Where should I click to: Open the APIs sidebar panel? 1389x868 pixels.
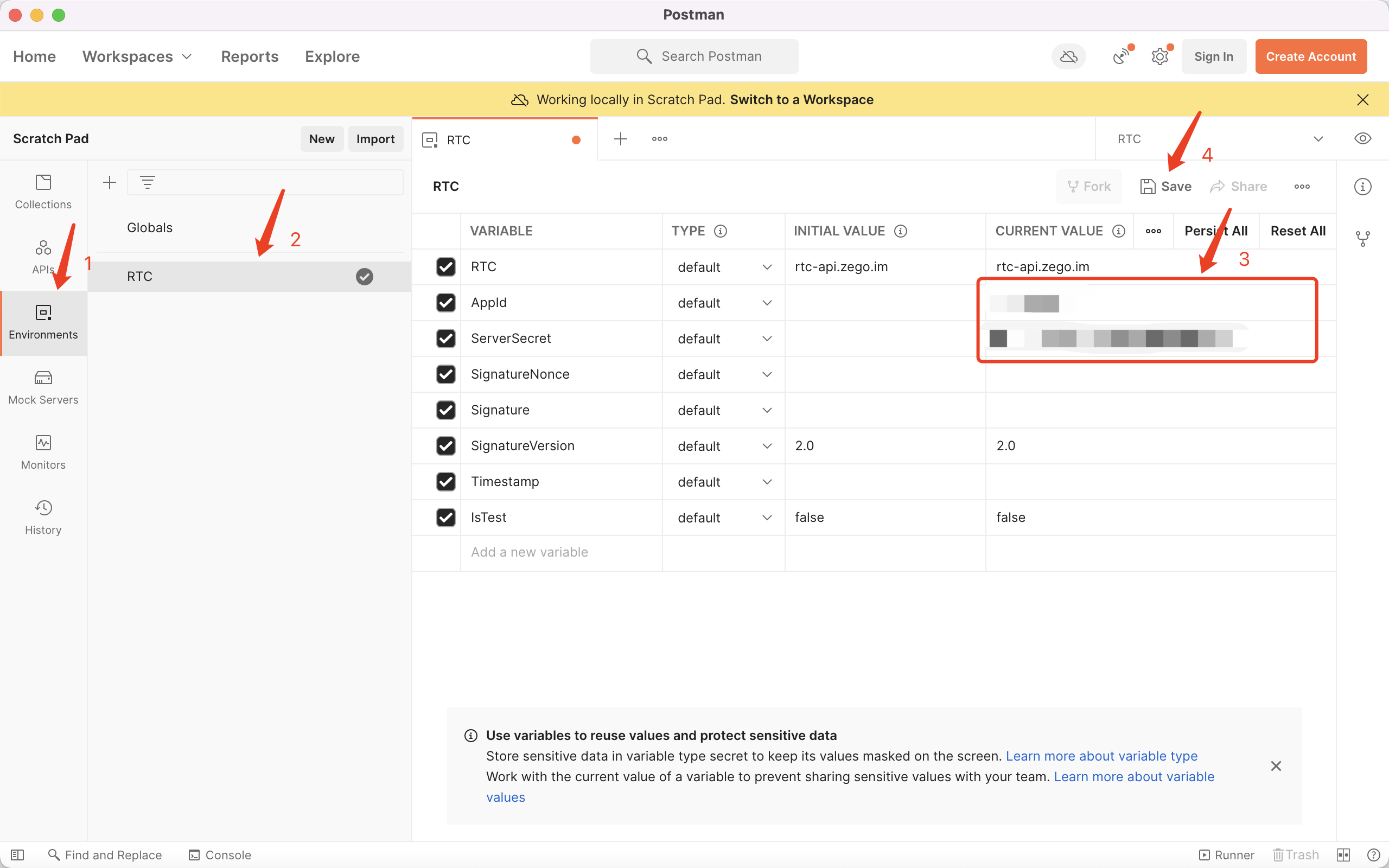click(x=43, y=257)
